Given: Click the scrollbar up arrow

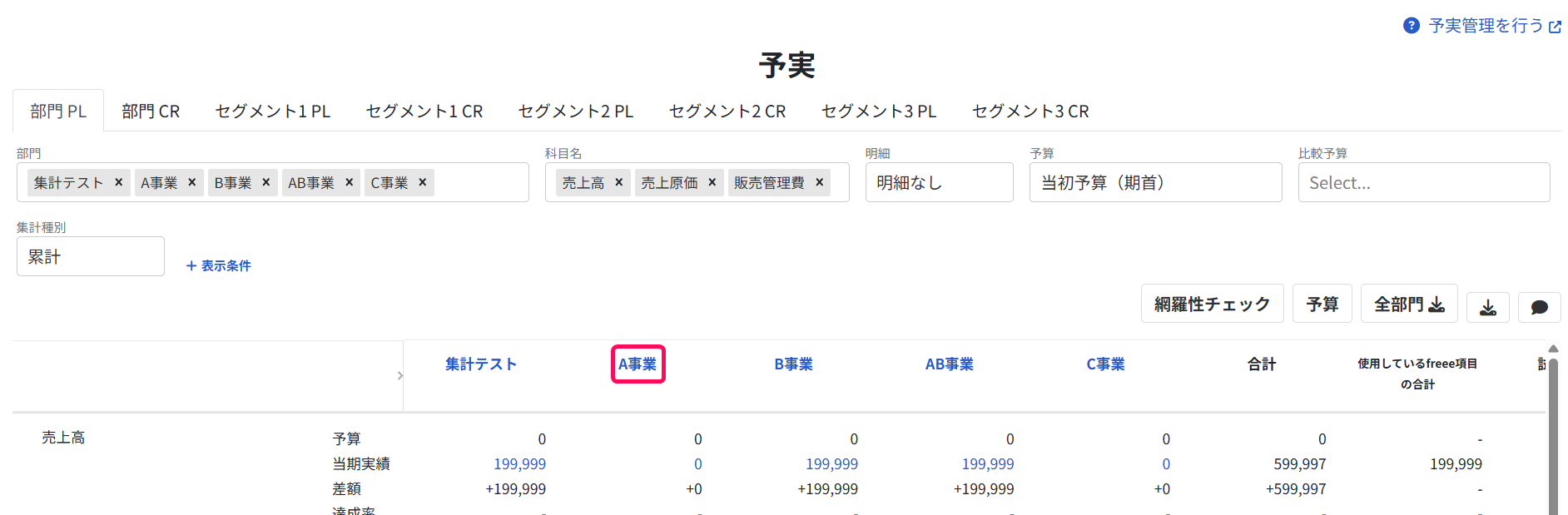Looking at the screenshot, I should click(x=1553, y=349).
